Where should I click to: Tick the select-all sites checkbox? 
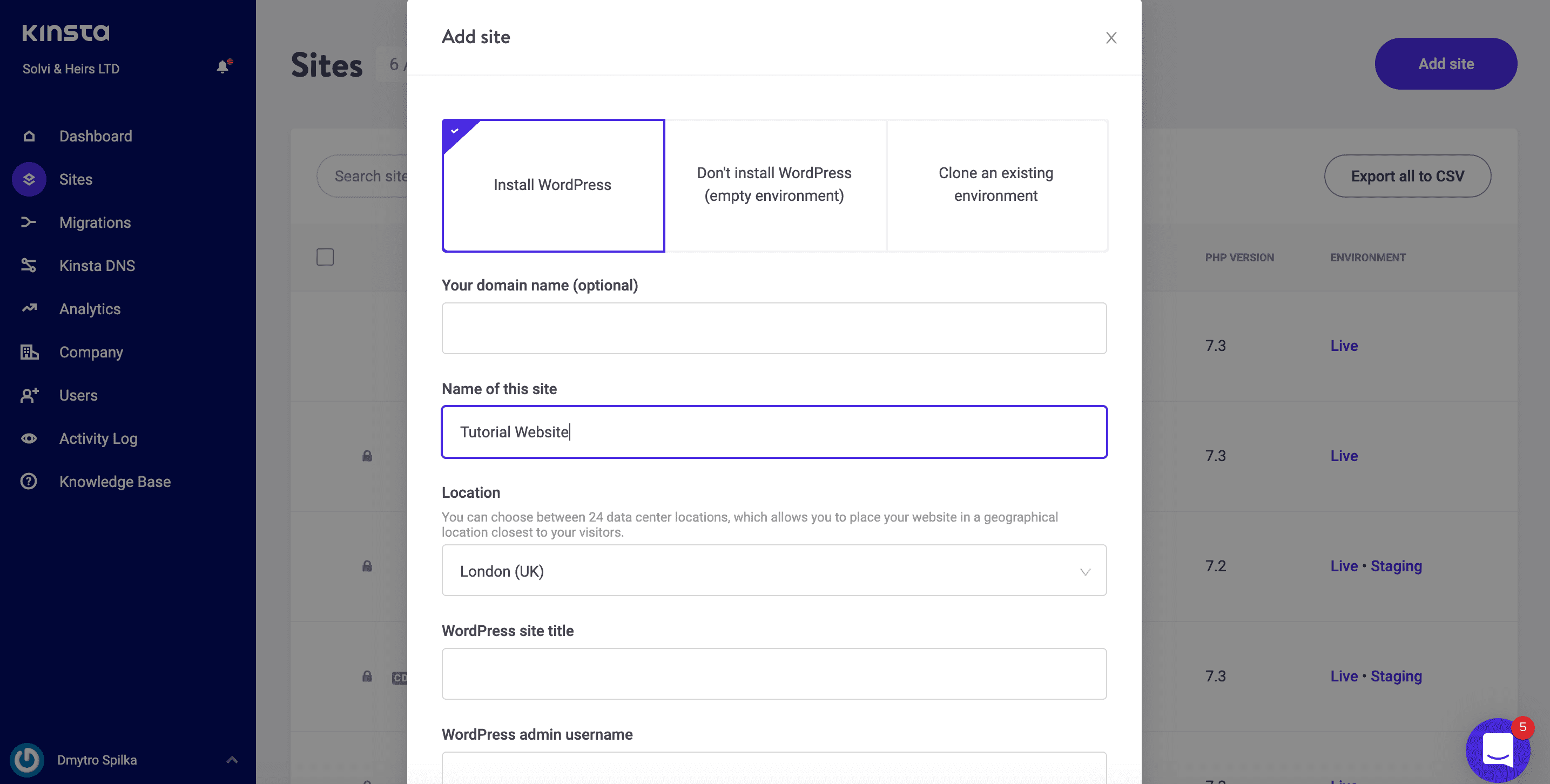(325, 257)
